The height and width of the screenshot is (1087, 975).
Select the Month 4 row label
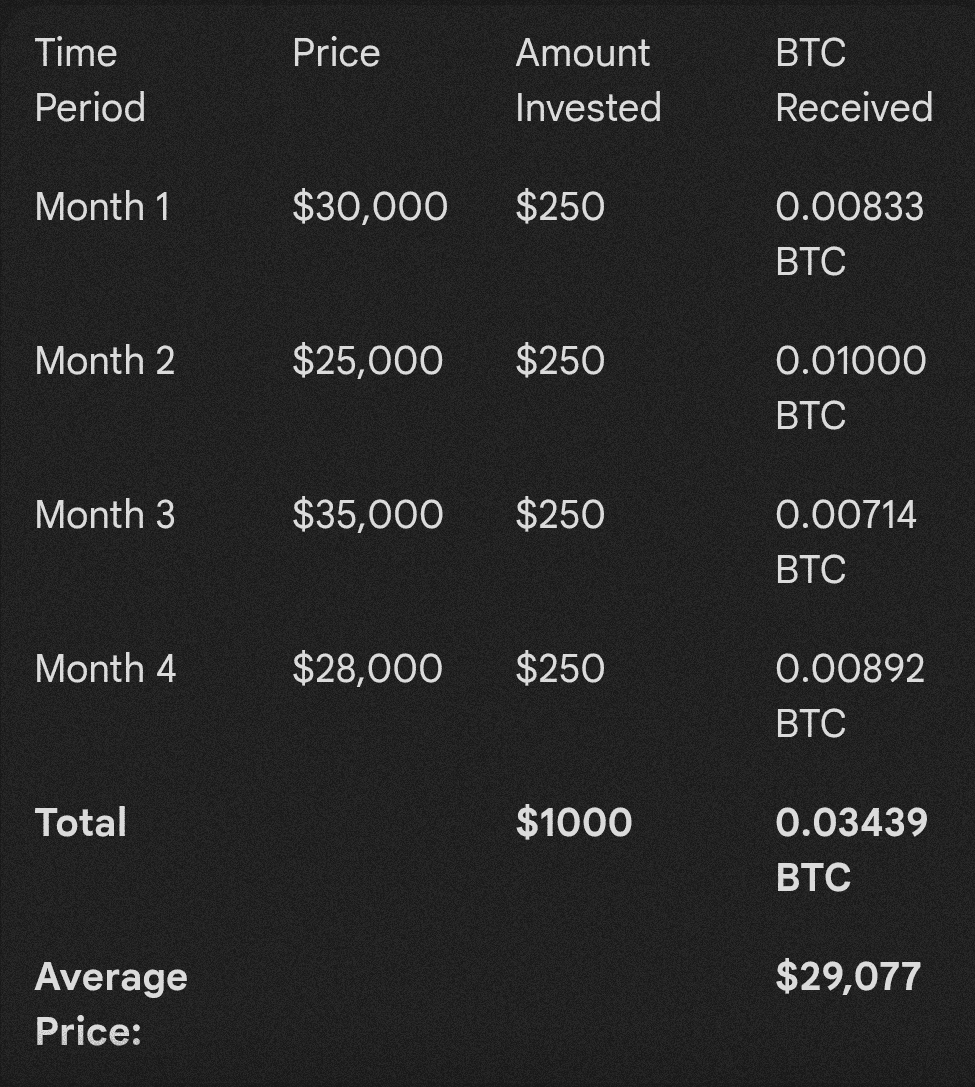click(x=105, y=669)
